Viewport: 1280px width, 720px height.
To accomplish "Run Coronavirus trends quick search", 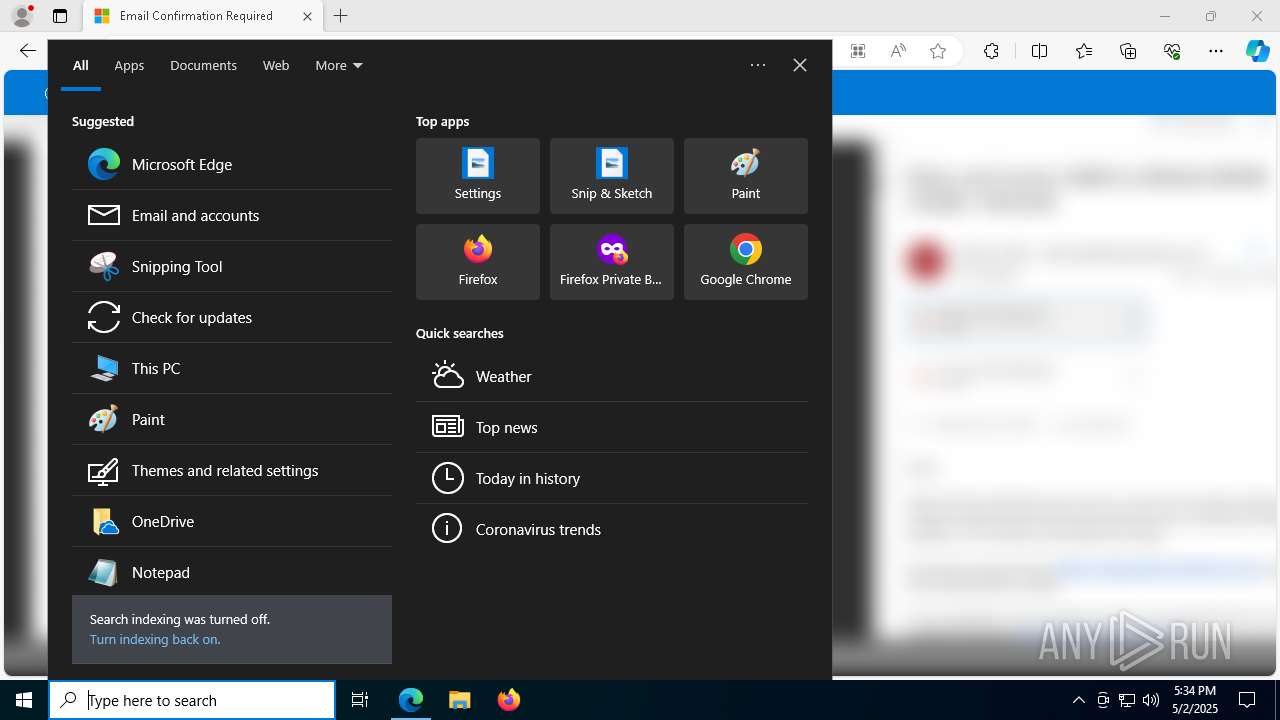I will (x=612, y=529).
